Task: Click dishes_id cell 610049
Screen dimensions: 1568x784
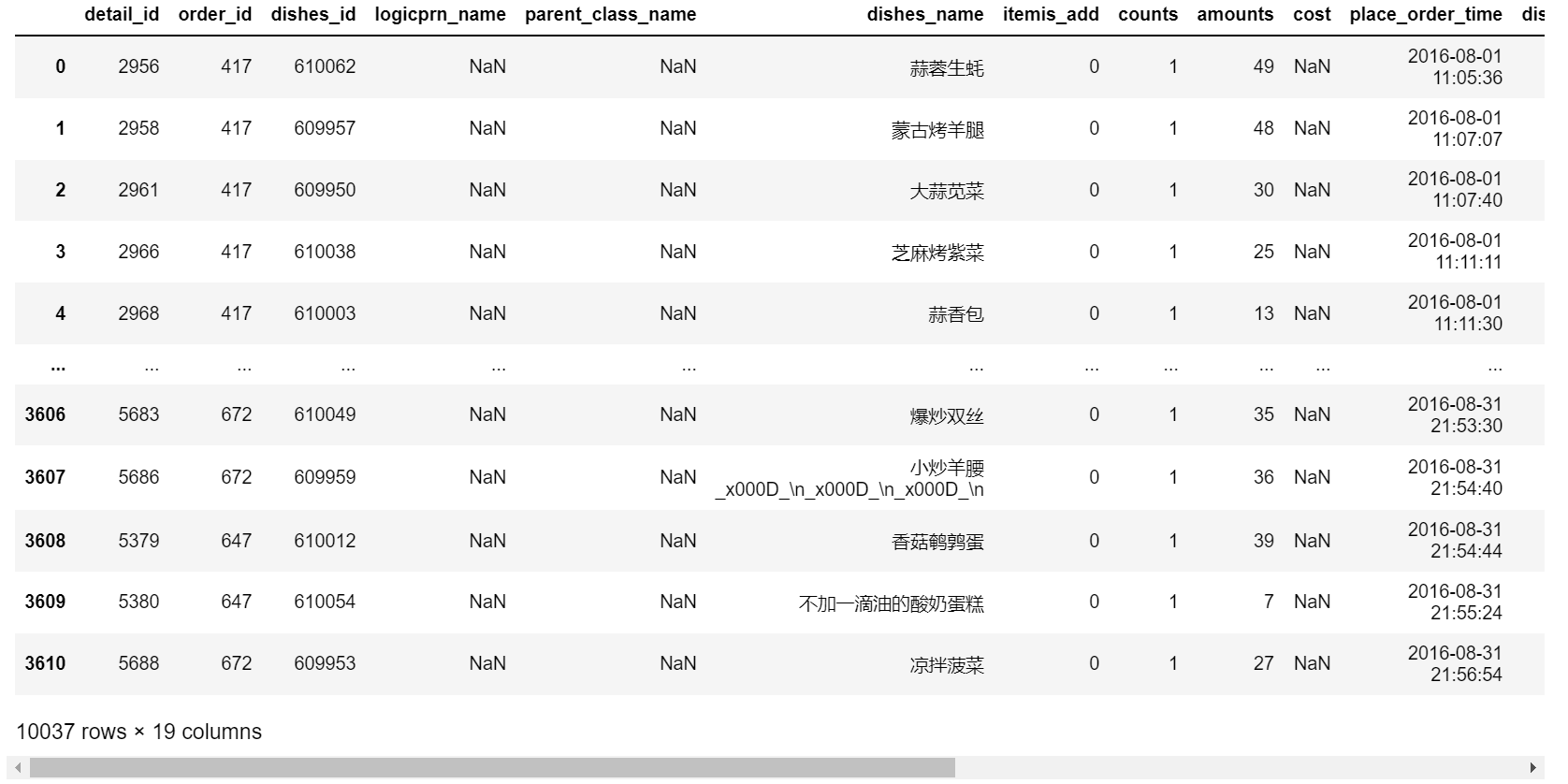Action: [325, 414]
